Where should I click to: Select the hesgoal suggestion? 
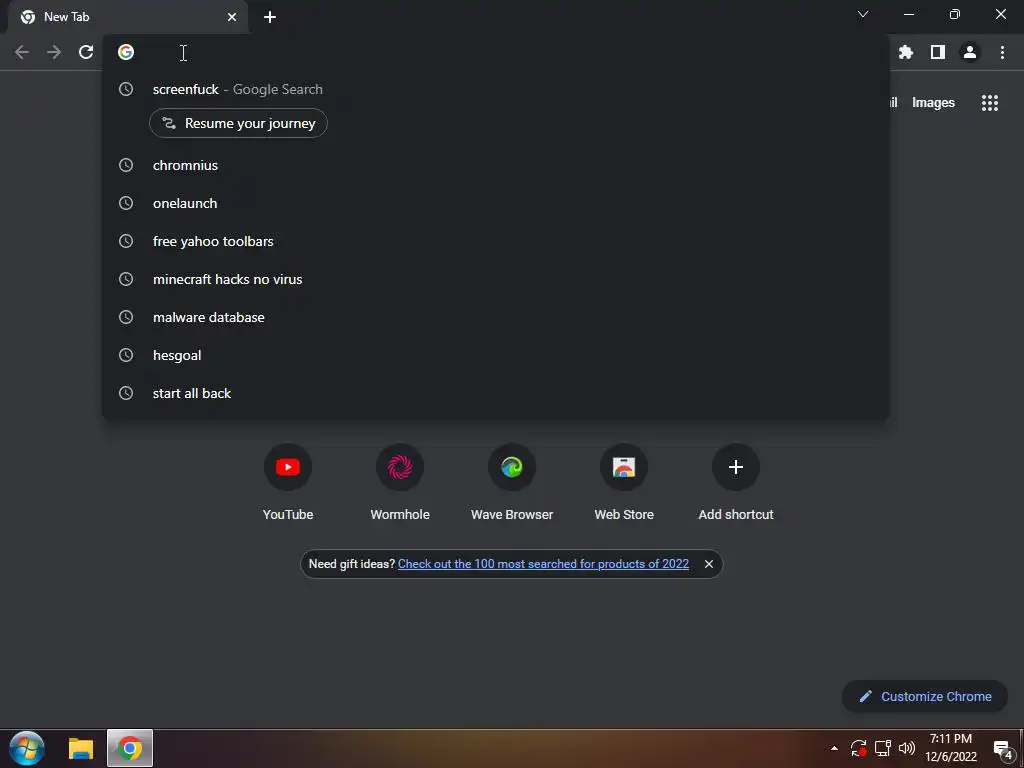click(x=496, y=355)
